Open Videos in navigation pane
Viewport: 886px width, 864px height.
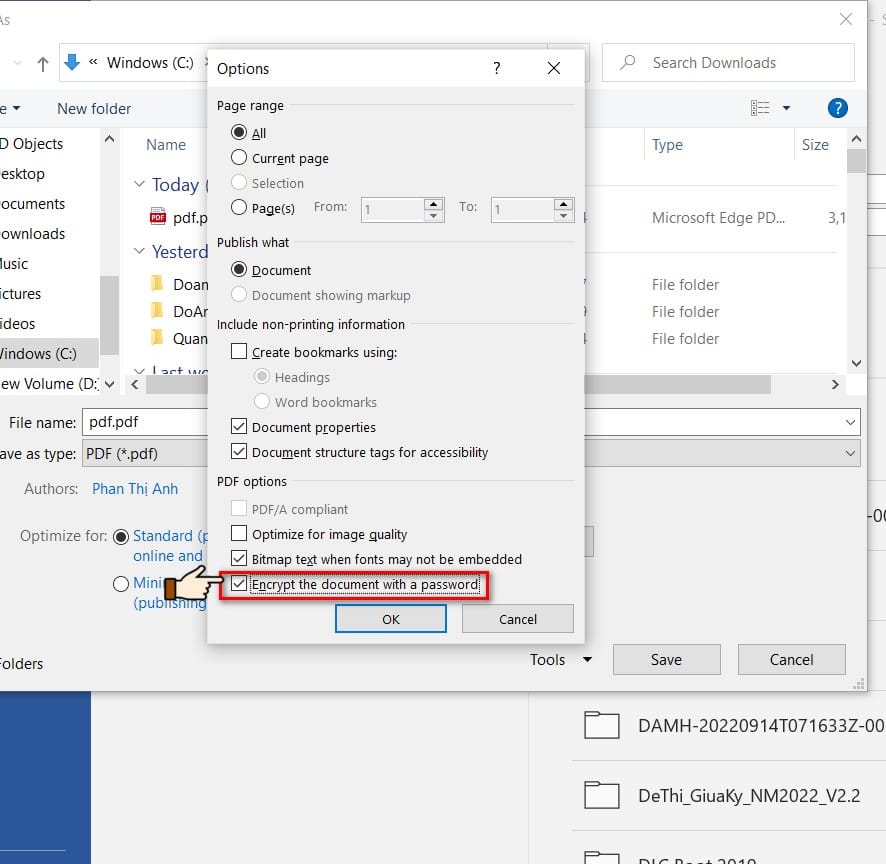point(18,324)
